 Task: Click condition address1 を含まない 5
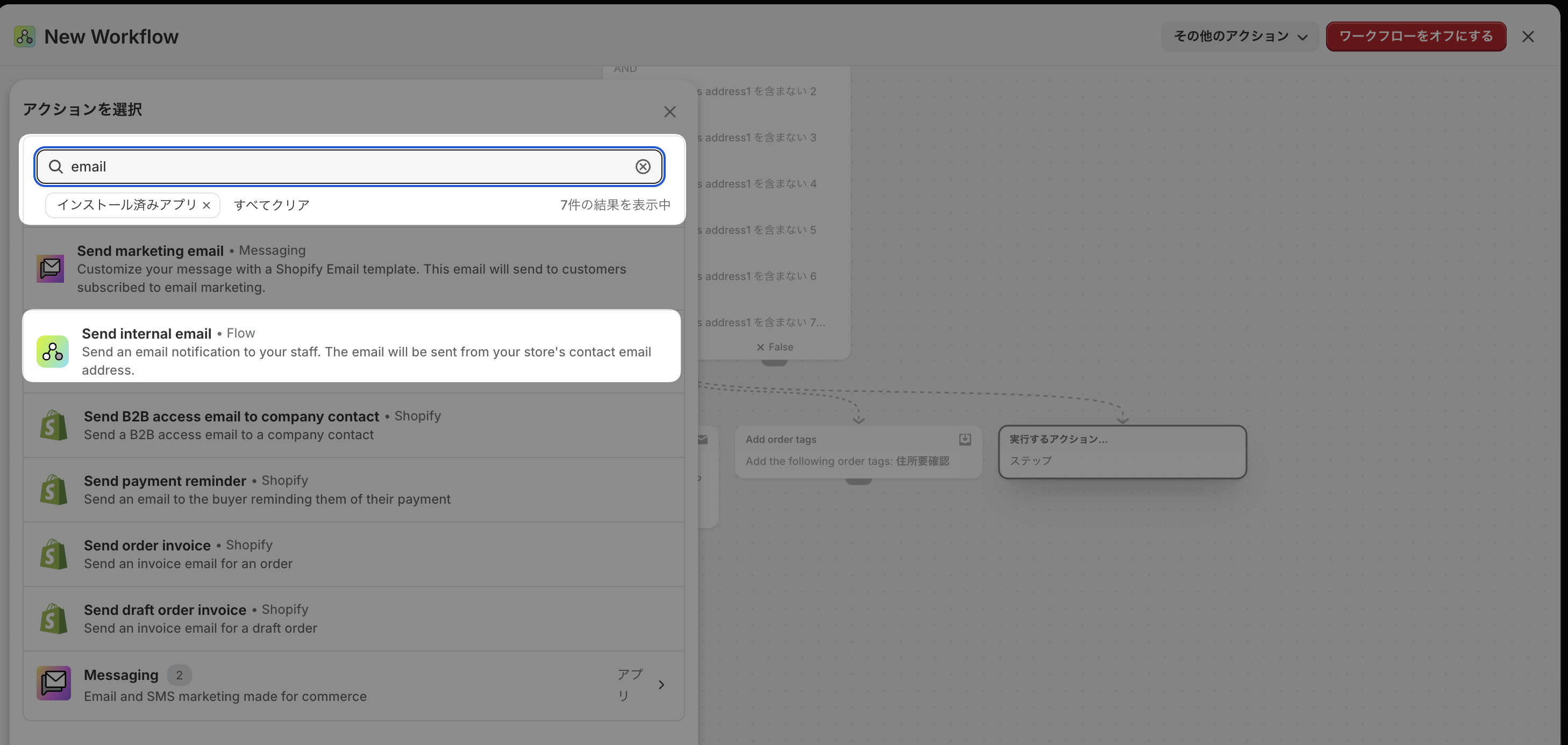[x=757, y=230]
